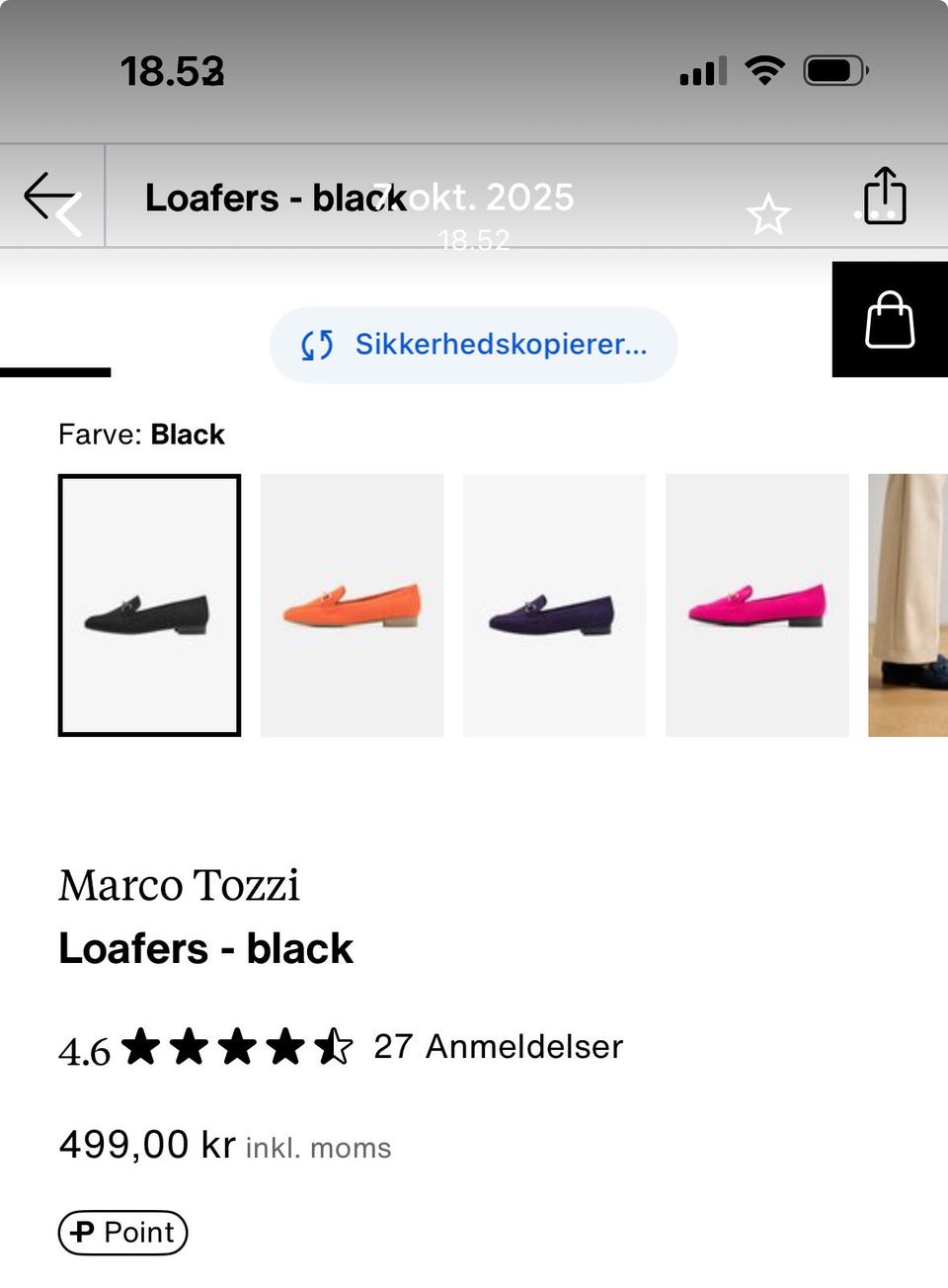Tap the cellular signal bars
This screenshot has height=1288, width=948.
coord(703,71)
